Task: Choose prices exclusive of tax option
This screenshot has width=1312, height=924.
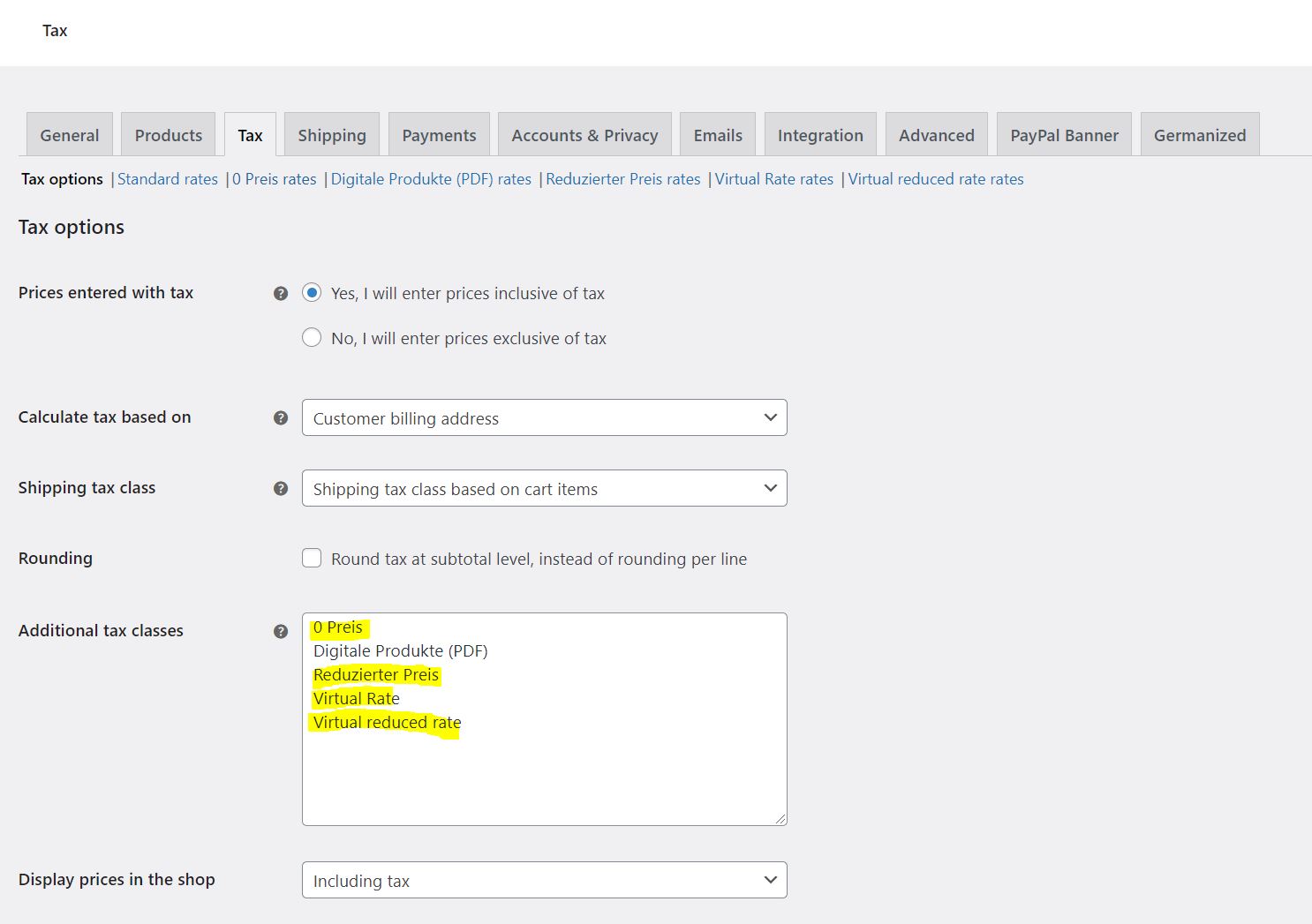Action: click(x=312, y=337)
